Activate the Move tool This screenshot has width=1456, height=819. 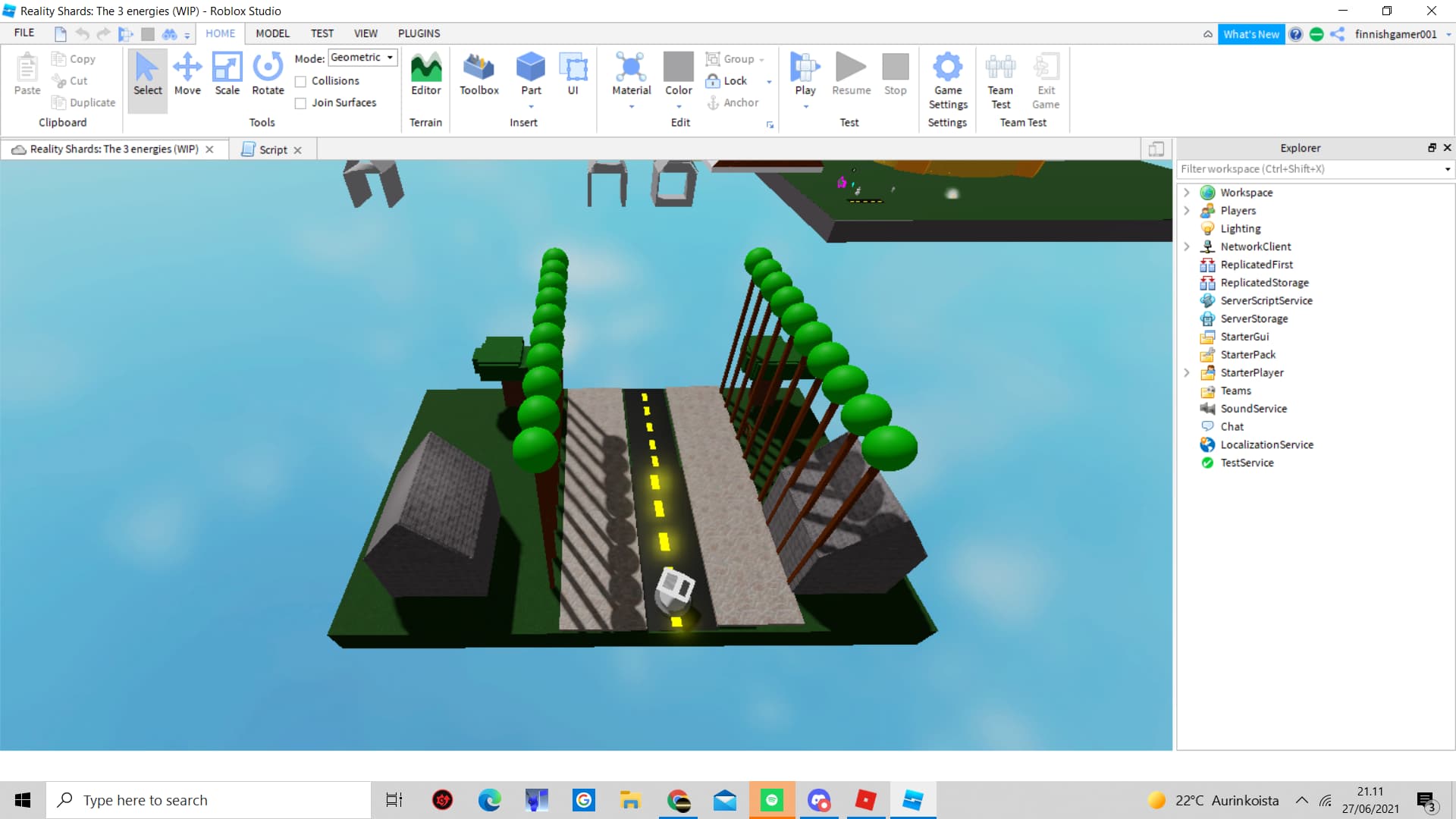[x=187, y=74]
